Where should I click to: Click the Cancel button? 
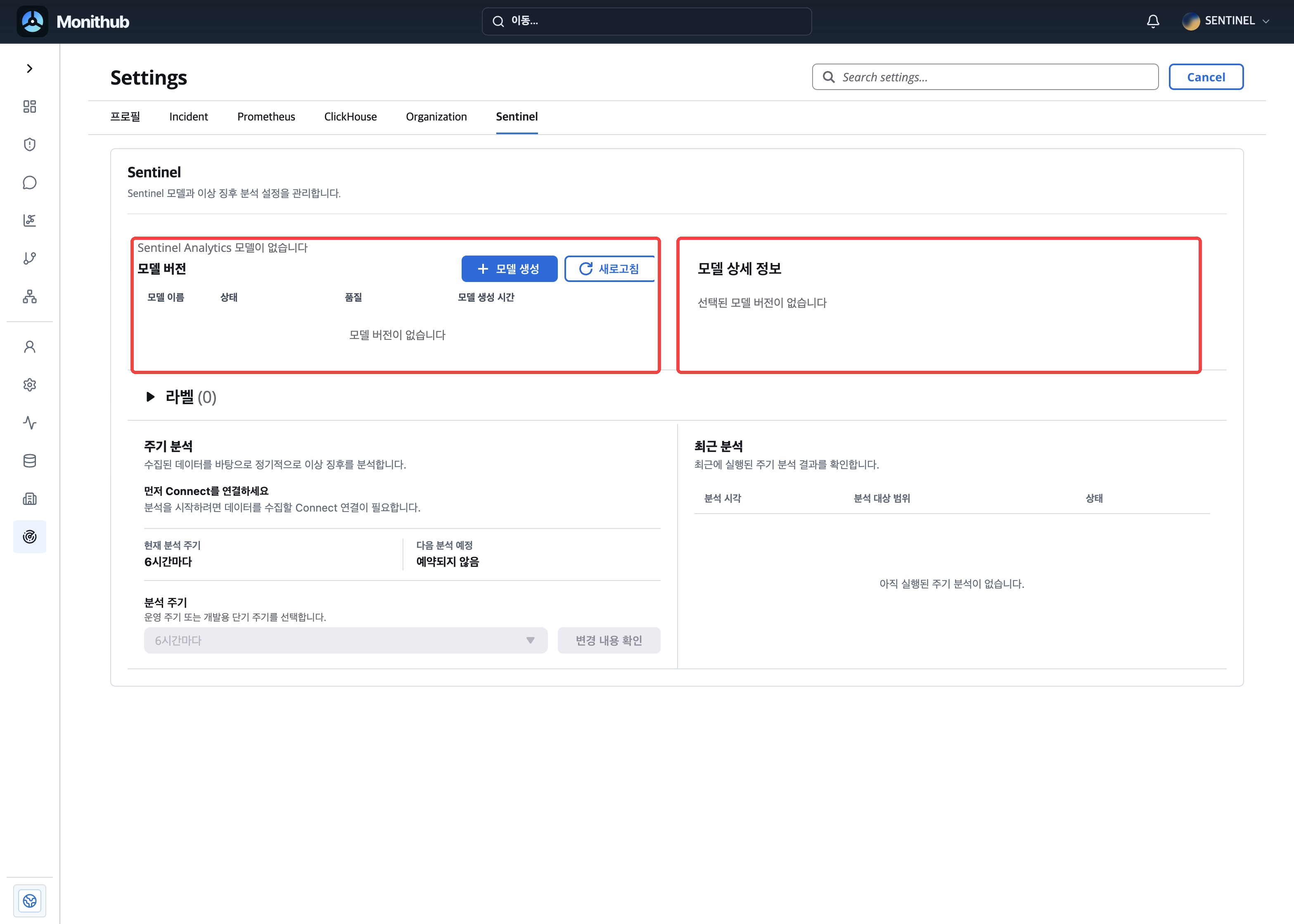pyautogui.click(x=1206, y=77)
